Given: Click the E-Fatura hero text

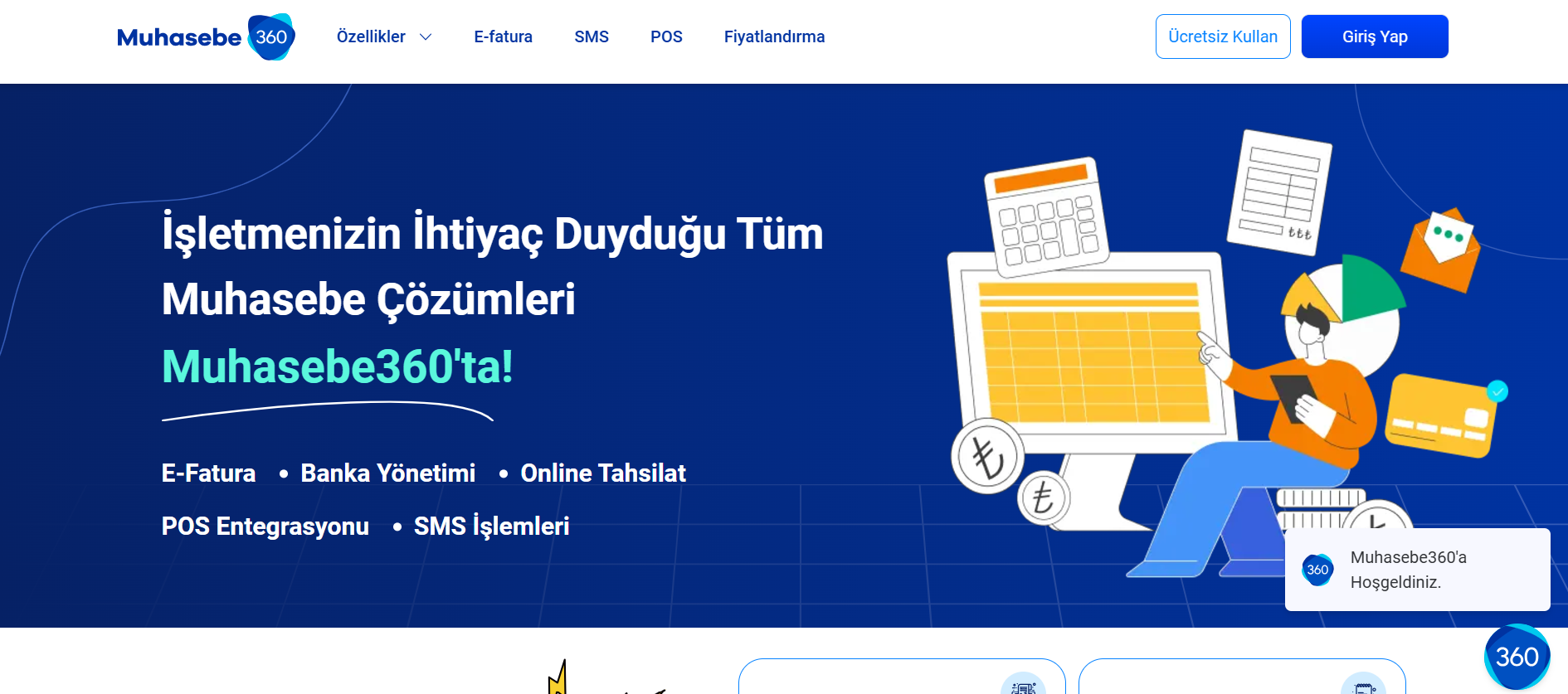Looking at the screenshot, I should [208, 473].
